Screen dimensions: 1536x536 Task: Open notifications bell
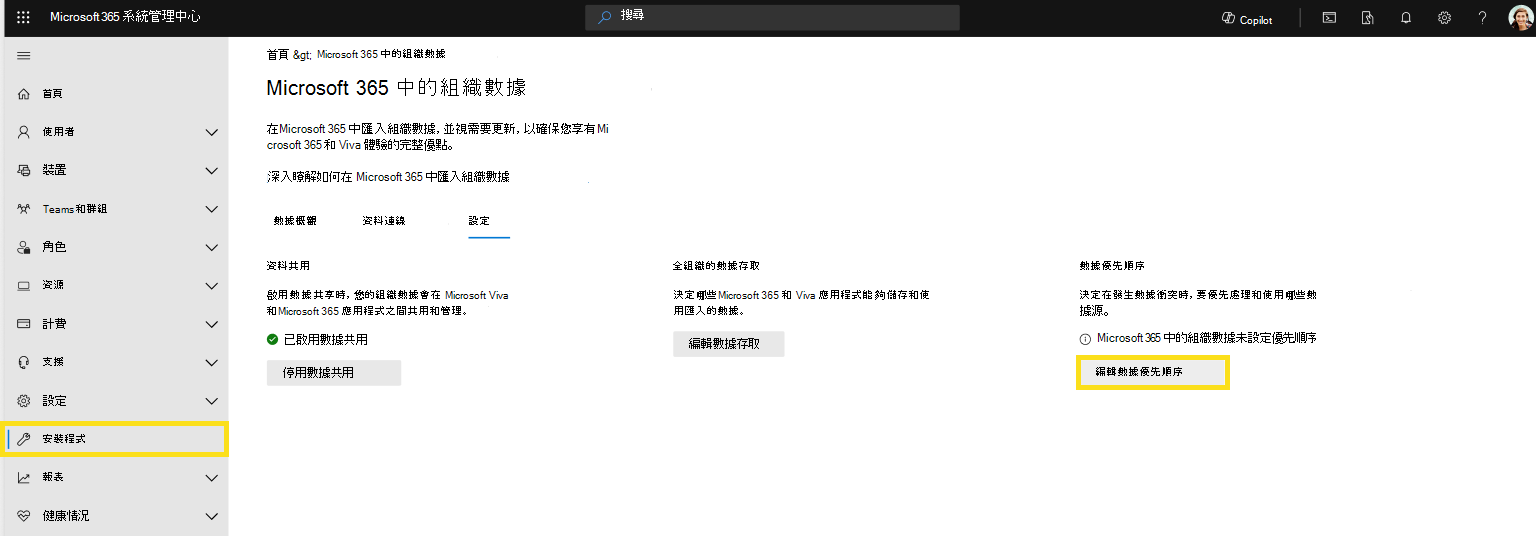tap(1406, 18)
